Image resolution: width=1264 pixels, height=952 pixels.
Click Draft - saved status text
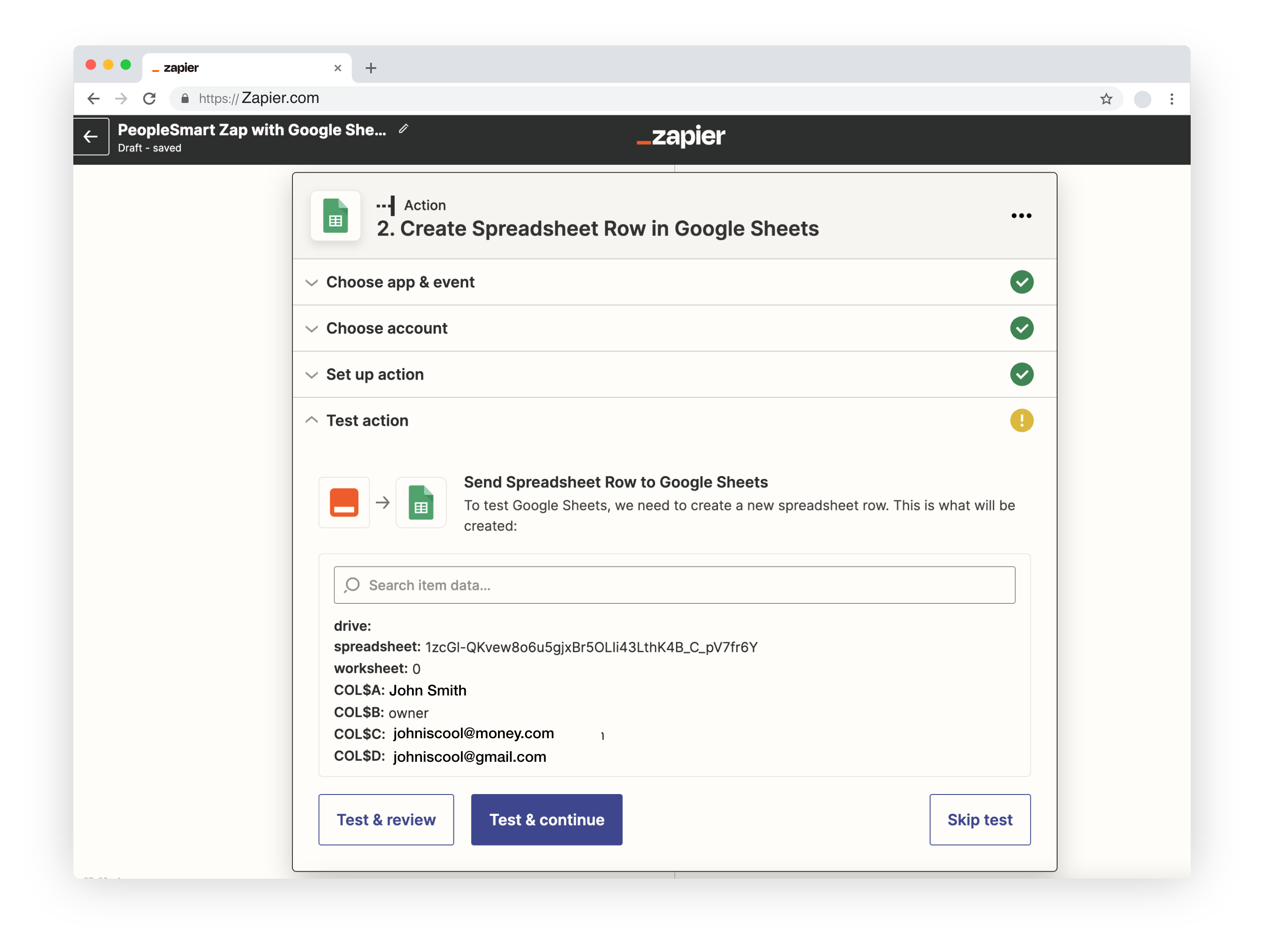(x=150, y=148)
